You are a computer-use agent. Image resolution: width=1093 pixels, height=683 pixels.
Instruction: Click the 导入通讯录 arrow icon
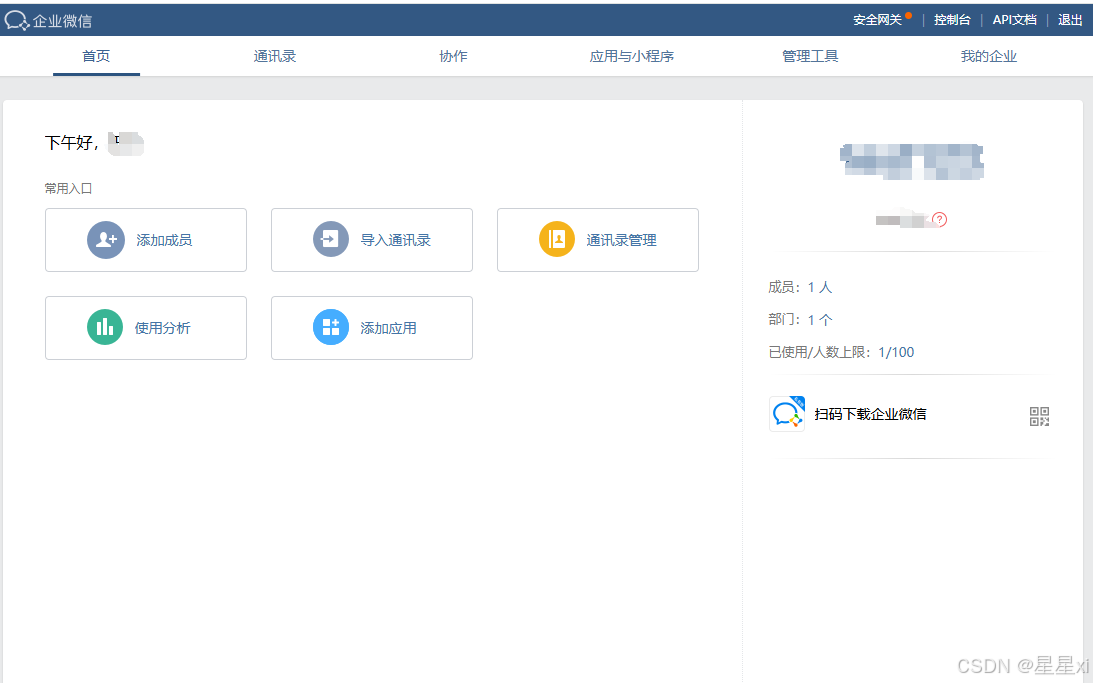(330, 240)
